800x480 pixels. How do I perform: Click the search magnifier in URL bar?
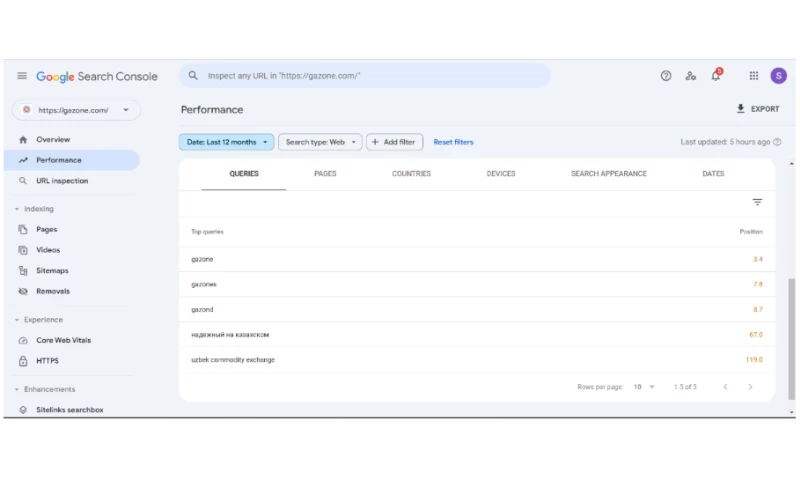click(193, 75)
